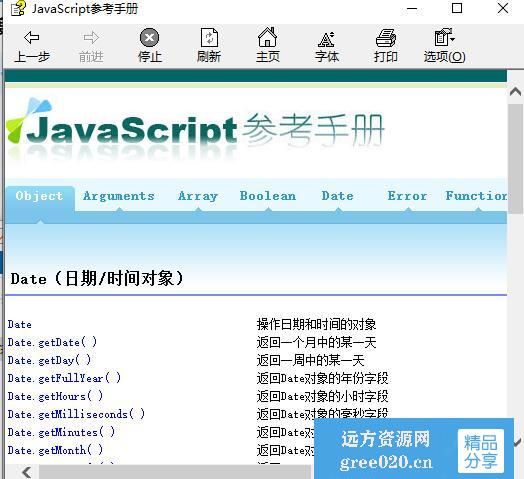
Task: Click the horizontal scrollbar thumb
Action: tap(175, 472)
